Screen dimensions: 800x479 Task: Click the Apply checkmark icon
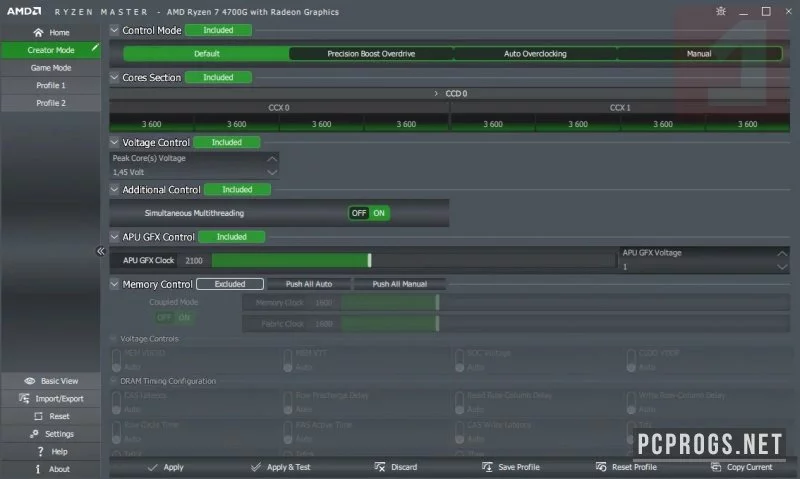click(x=152, y=467)
